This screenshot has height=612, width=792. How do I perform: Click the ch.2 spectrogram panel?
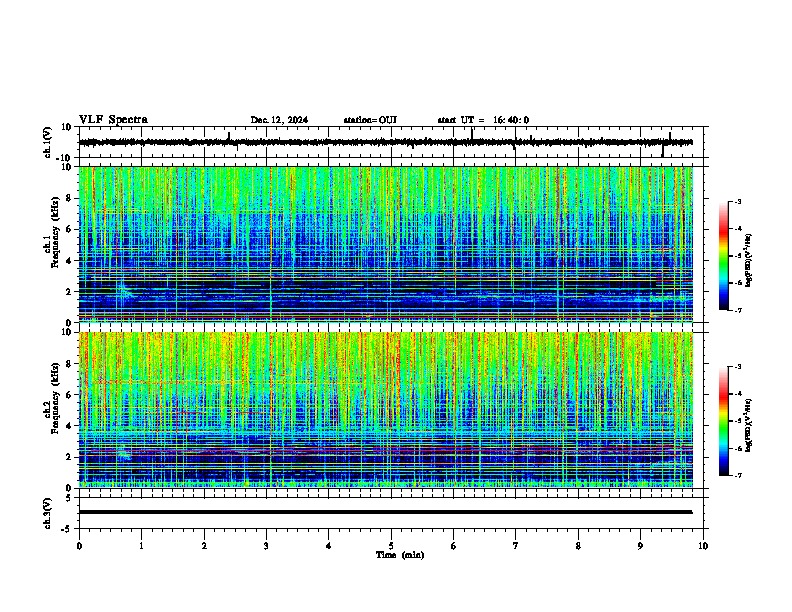386,410
